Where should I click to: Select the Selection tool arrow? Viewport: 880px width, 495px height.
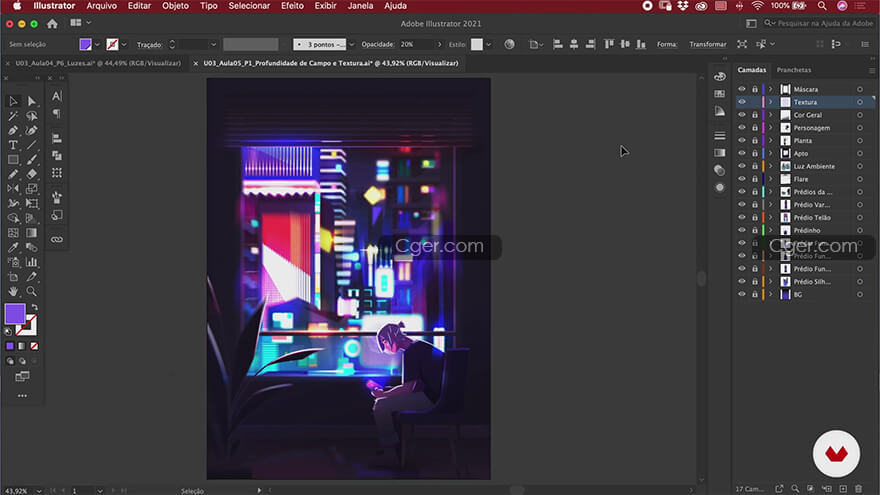[13, 101]
